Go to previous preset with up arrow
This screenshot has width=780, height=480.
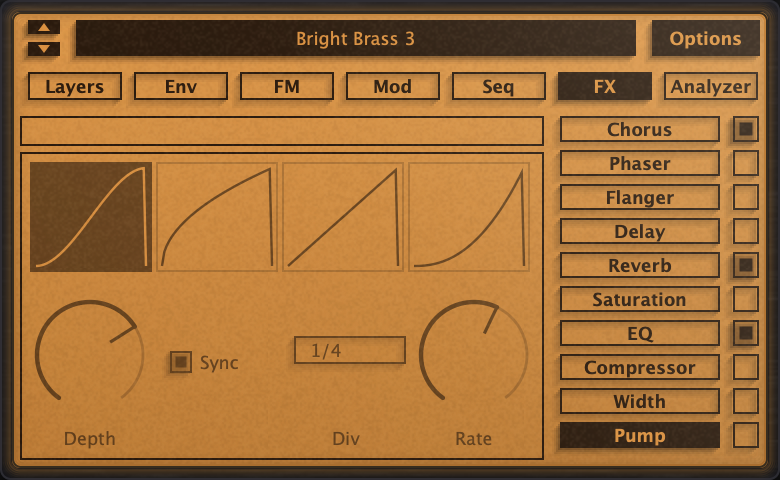(x=44, y=27)
